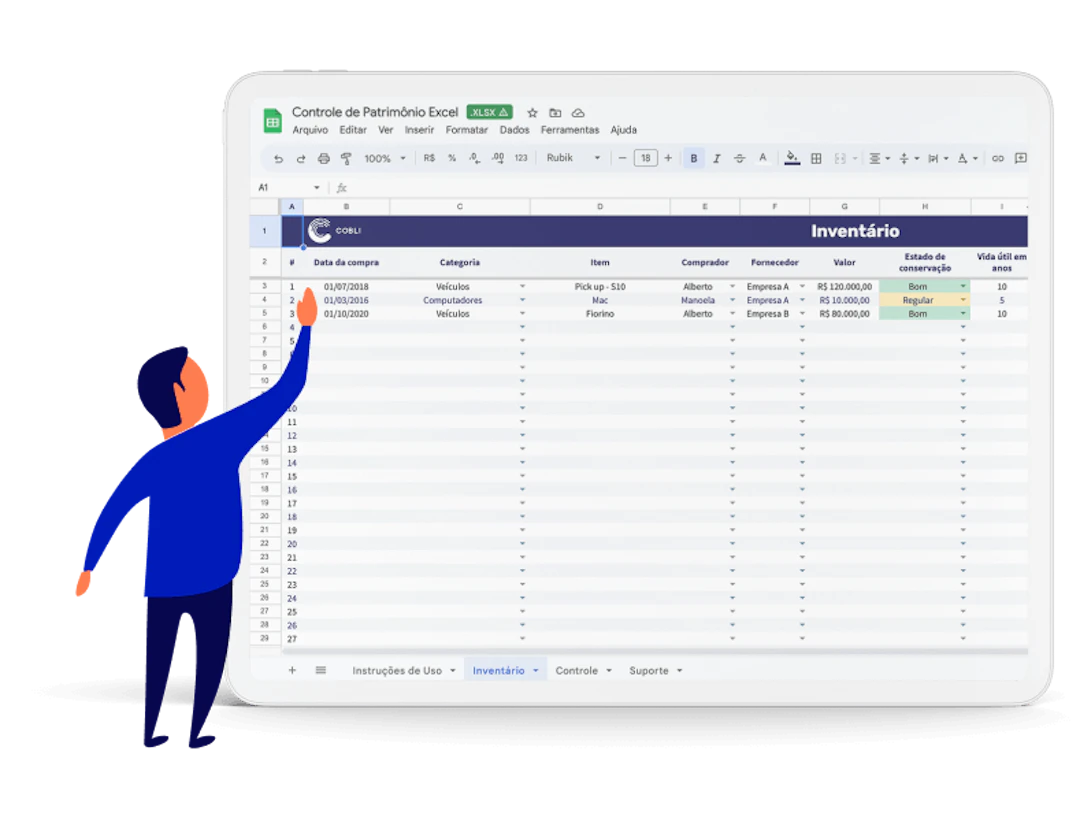Increase decimal places

(498, 158)
